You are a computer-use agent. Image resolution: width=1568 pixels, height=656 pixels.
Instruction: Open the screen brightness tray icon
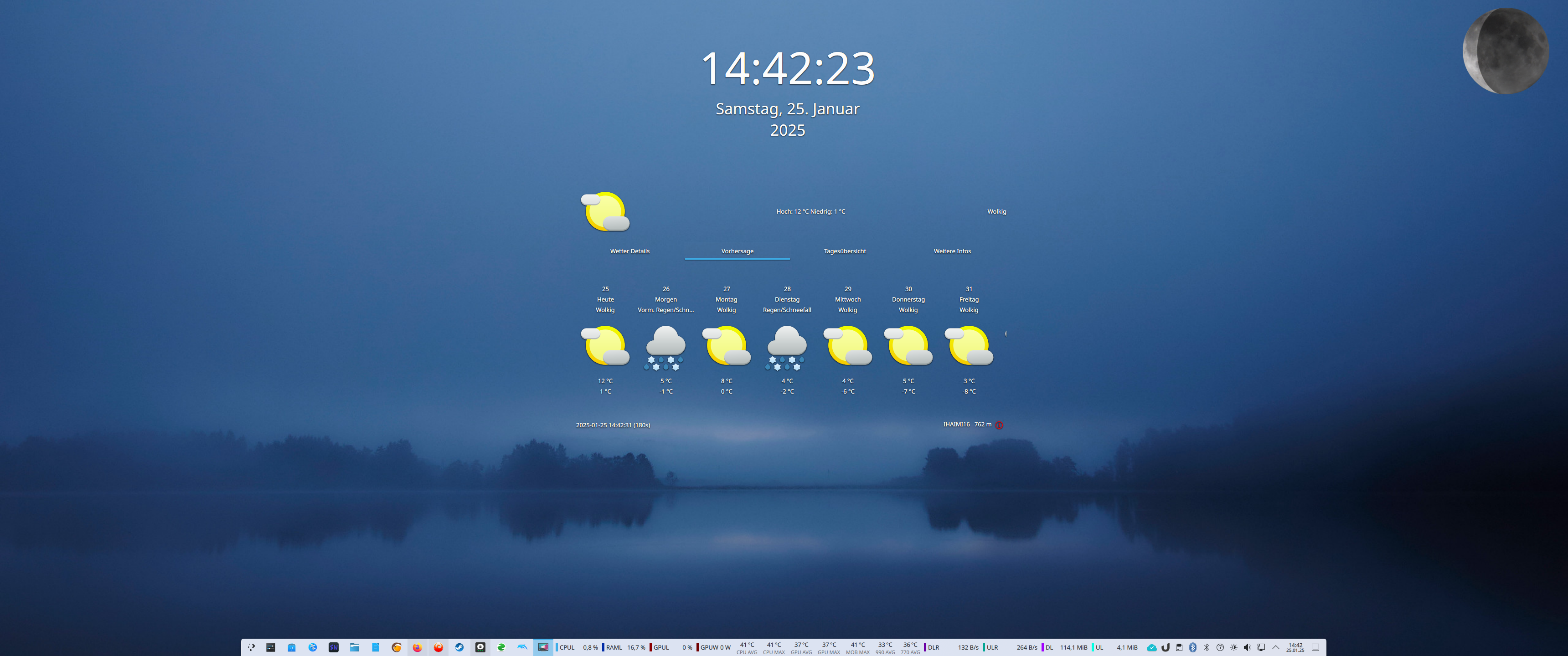(1234, 647)
